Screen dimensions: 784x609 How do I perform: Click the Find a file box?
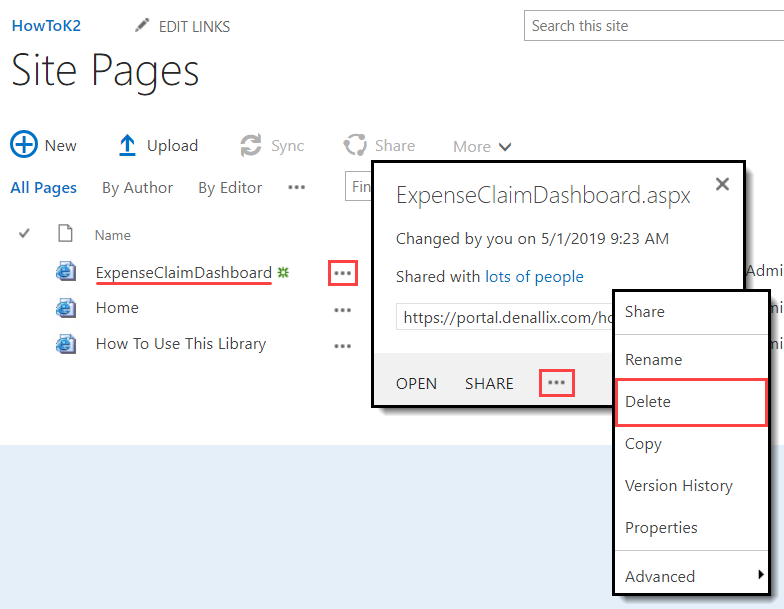click(x=358, y=186)
